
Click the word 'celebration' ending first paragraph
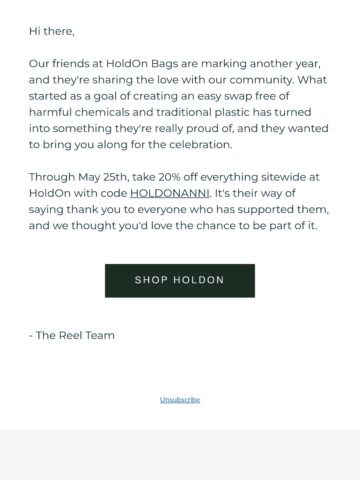tap(200, 145)
